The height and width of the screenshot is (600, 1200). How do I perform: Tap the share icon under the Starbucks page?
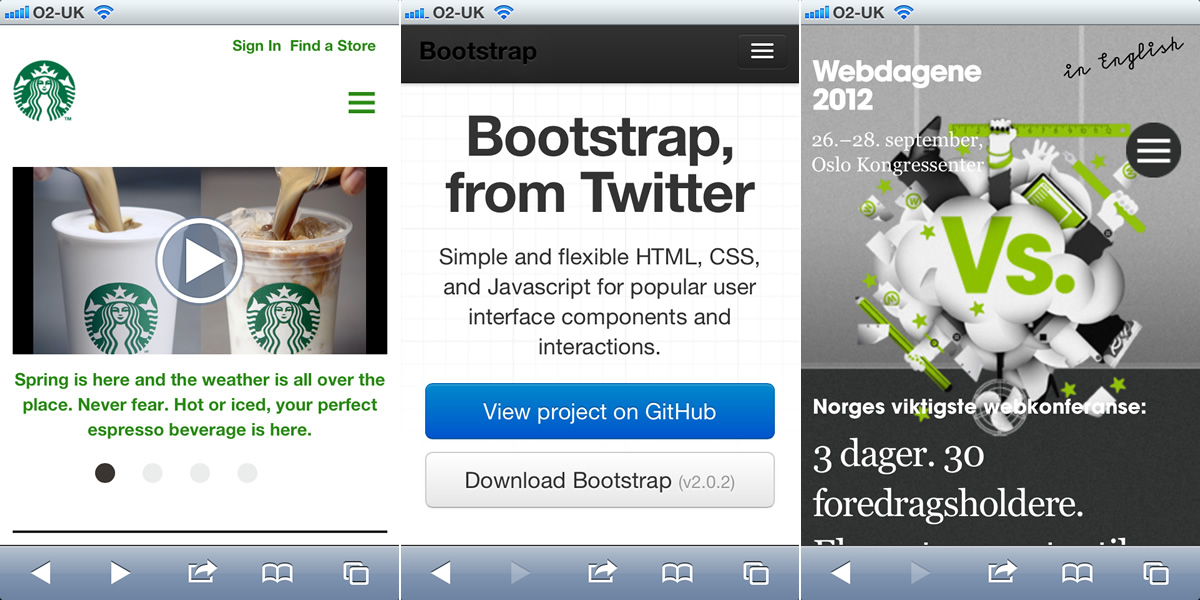pos(201,572)
